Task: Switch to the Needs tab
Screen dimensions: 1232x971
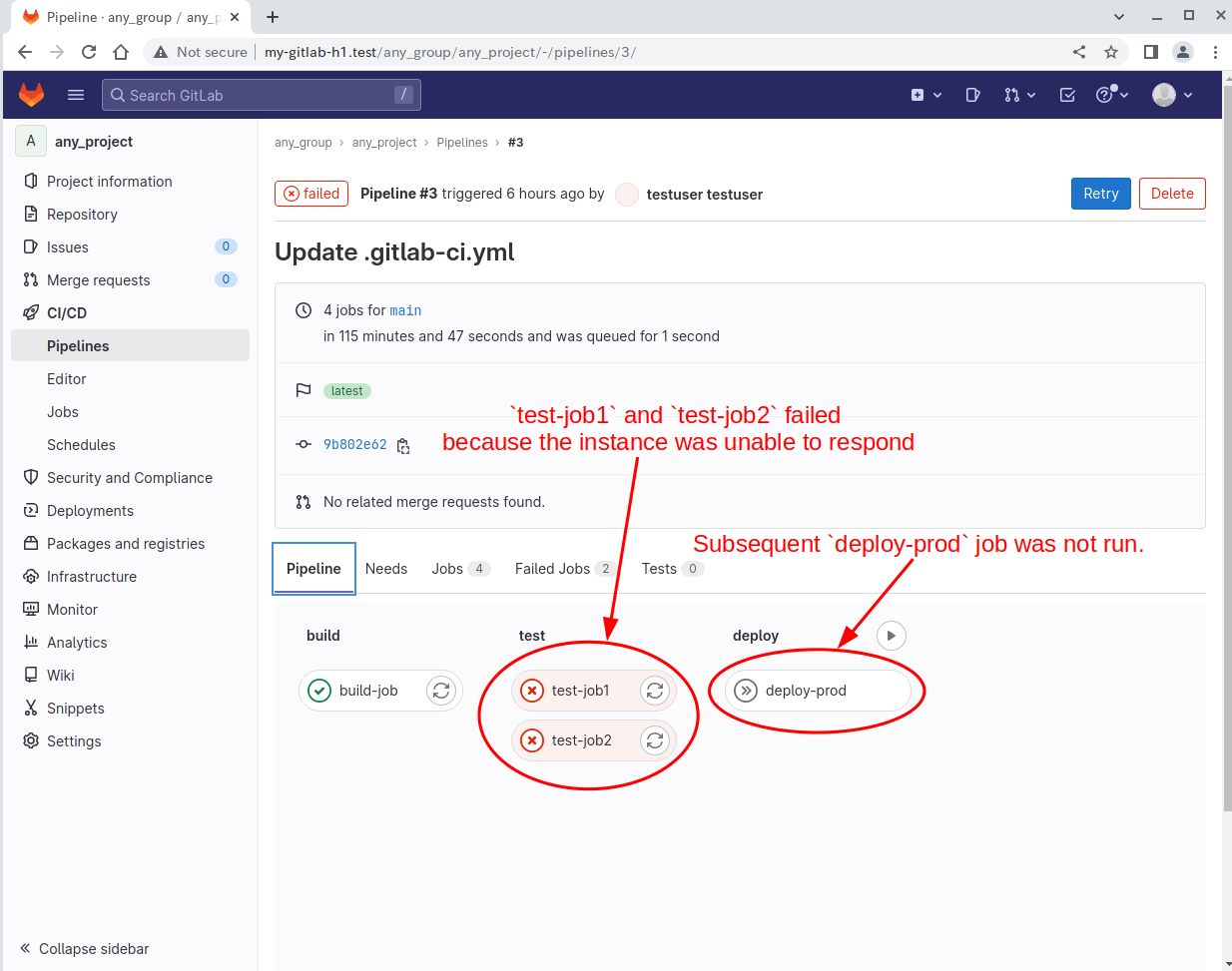Action: coord(386,569)
